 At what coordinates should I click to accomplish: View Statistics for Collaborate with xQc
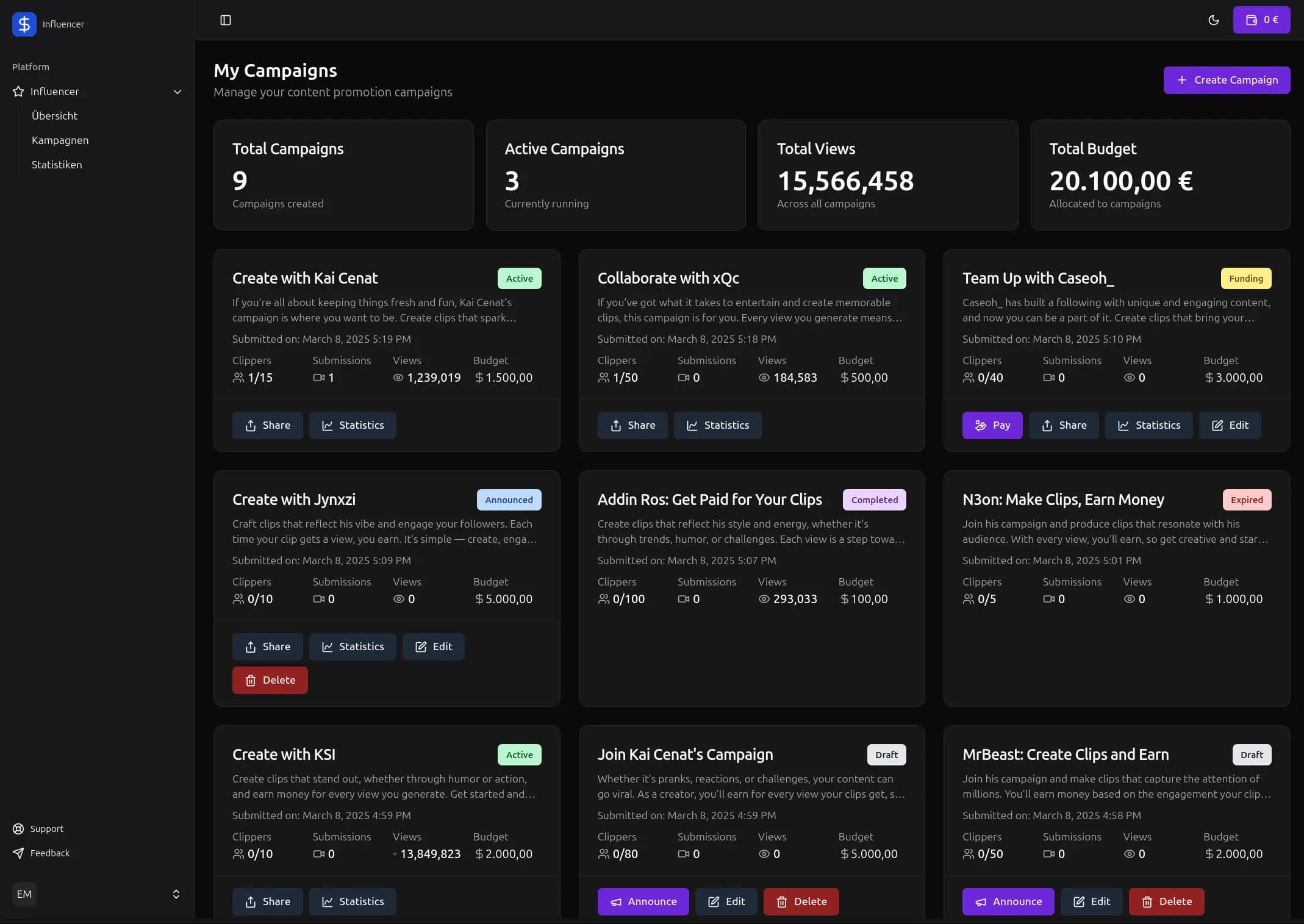pos(718,425)
